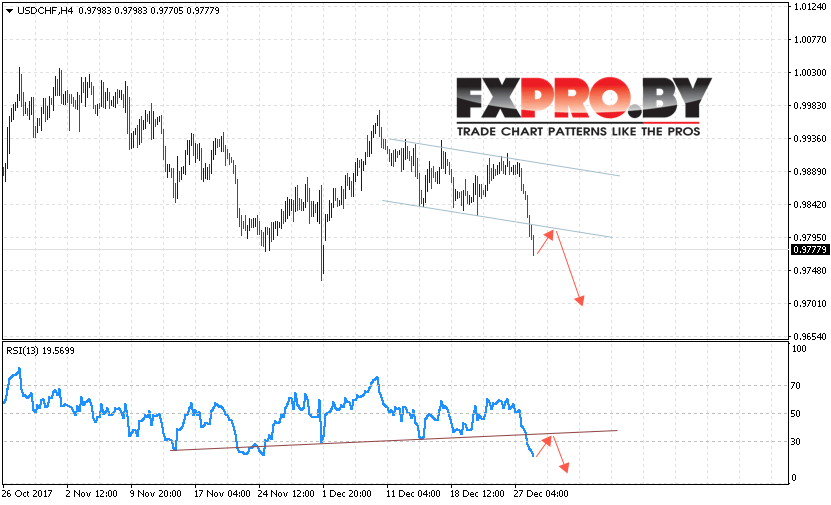Open the chart dropdown triangle beside USDCHF,H4
Screen dimensions: 831x505
pos(9,11)
